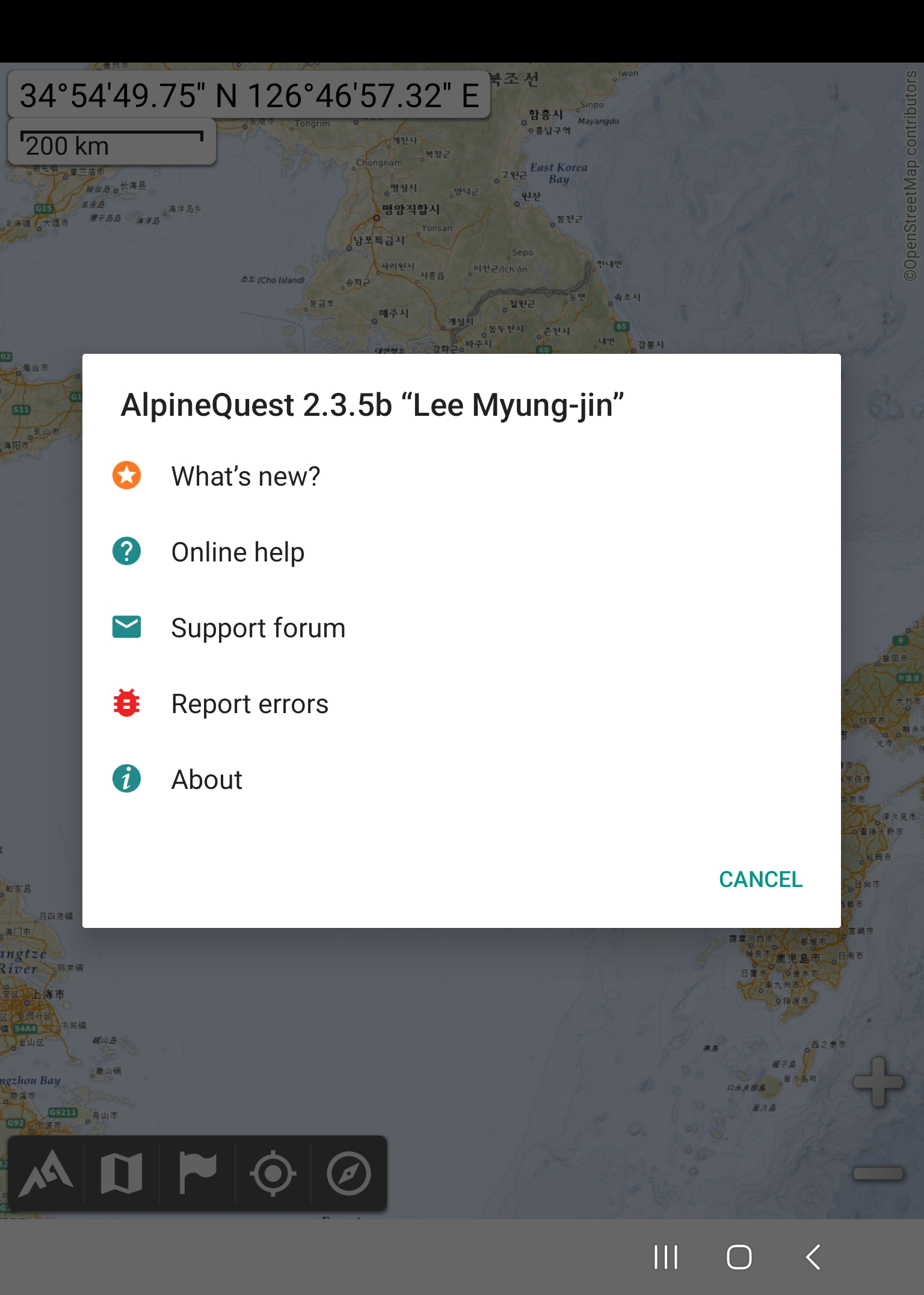Tap the red bug Report errors icon
The height and width of the screenshot is (1295, 924).
tap(126, 703)
